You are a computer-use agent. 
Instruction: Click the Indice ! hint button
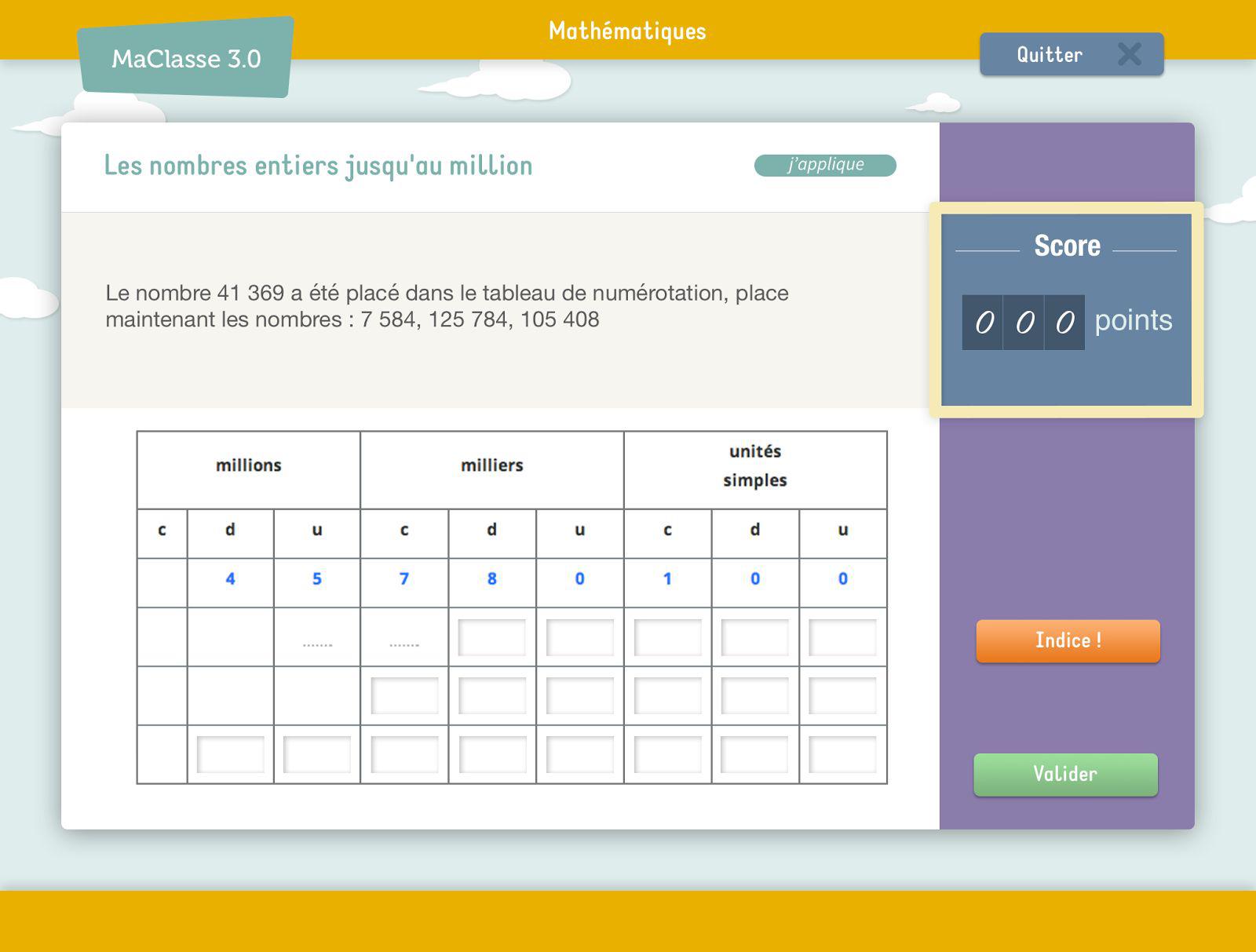pyautogui.click(x=1068, y=640)
